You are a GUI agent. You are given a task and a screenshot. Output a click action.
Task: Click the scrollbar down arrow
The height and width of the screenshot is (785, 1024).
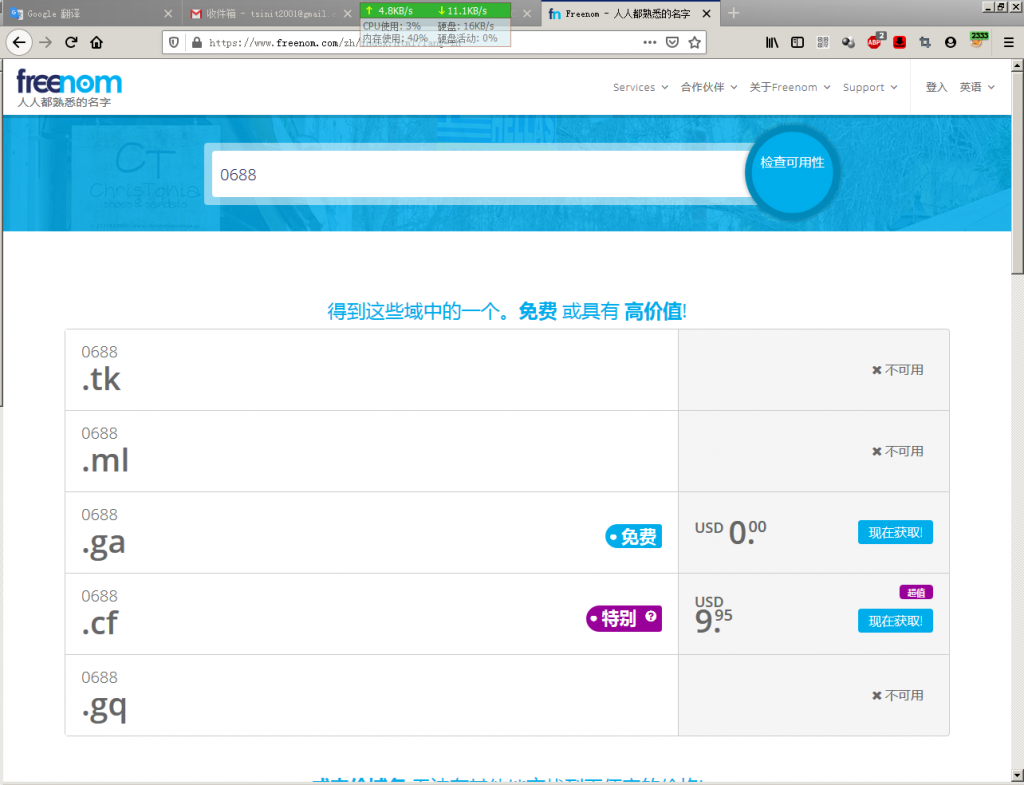pyautogui.click(x=1017, y=775)
